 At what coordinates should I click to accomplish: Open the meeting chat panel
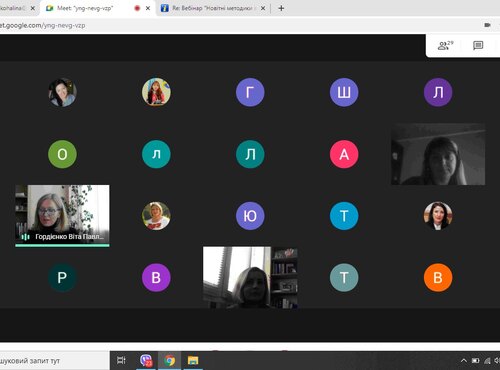pos(478,45)
